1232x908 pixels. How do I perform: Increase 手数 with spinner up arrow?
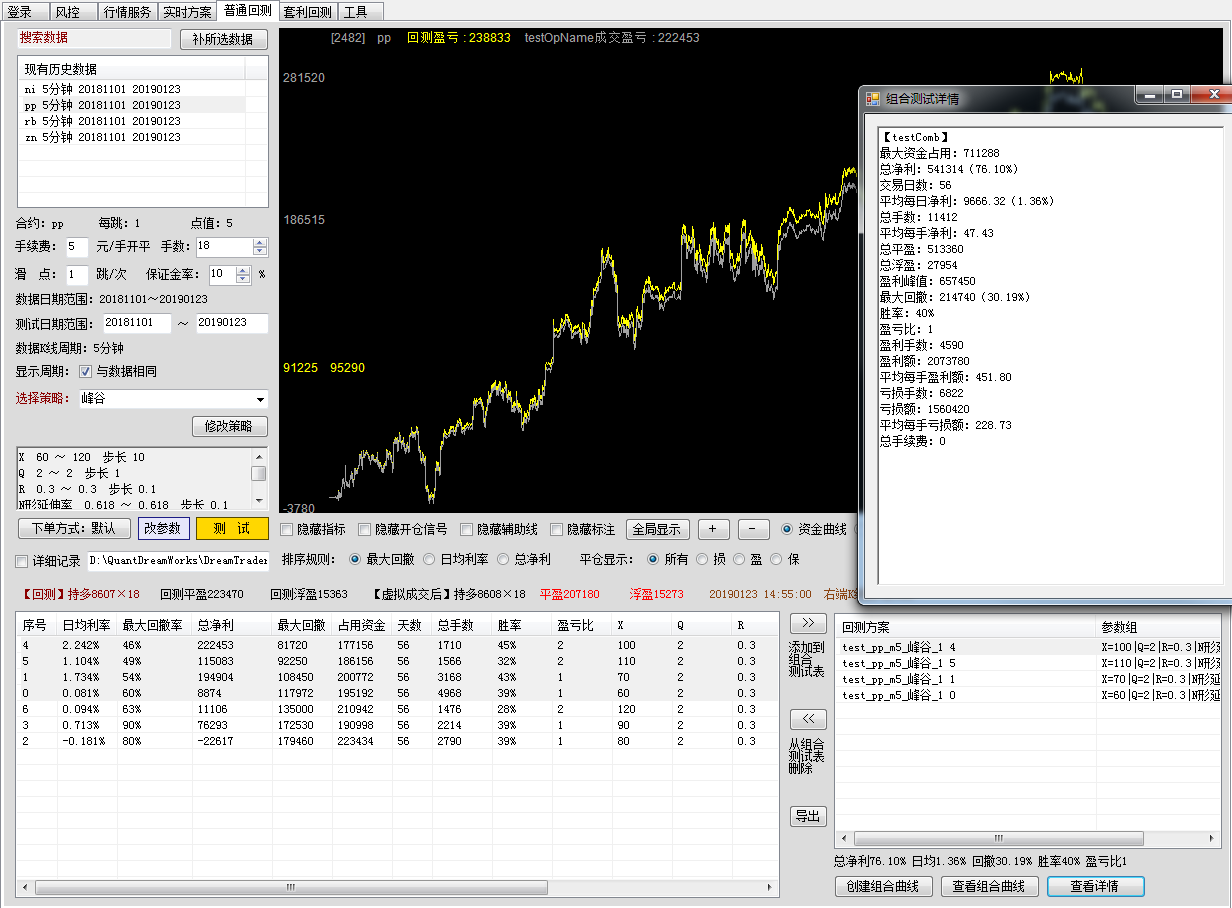pyautogui.click(x=260, y=243)
